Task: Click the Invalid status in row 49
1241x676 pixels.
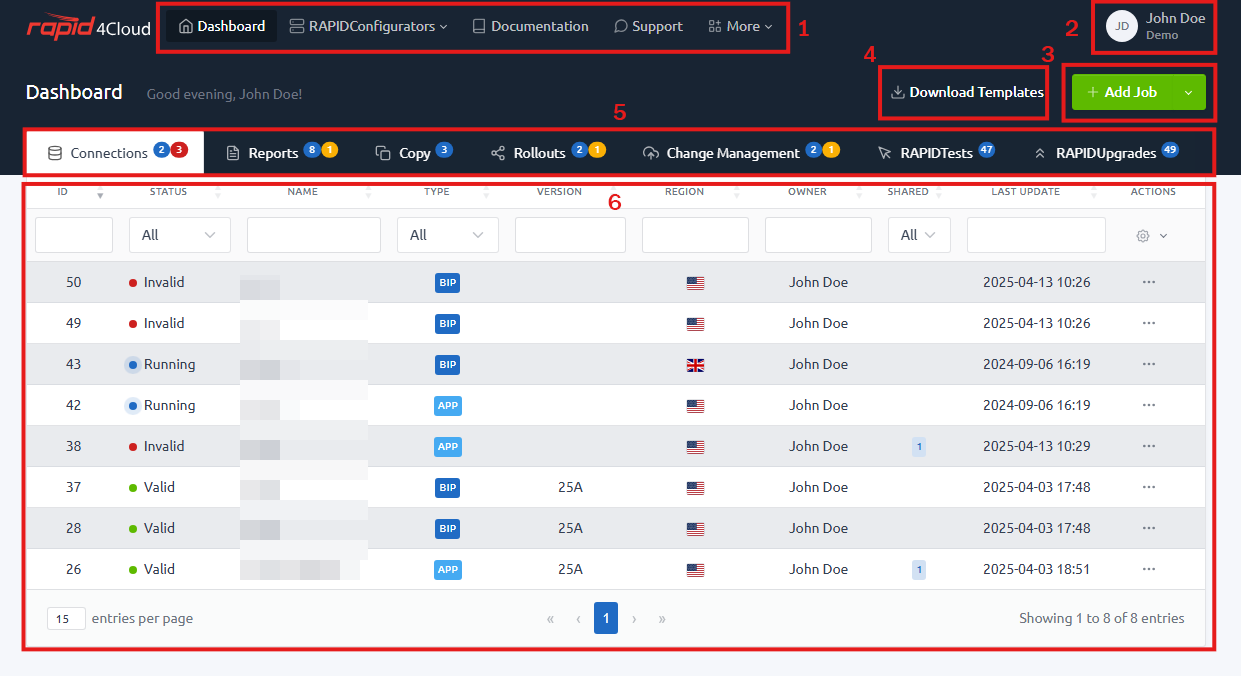Action: pos(157,323)
